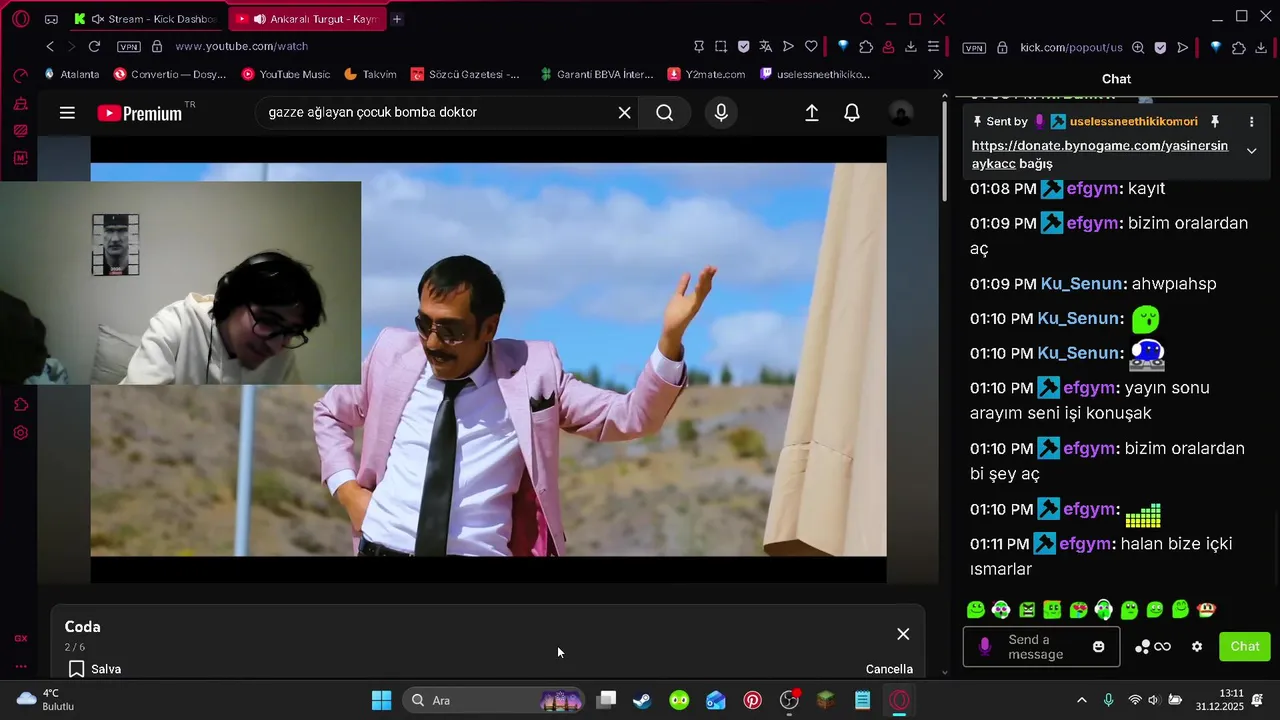Clear the queue with Cancella
Image resolution: width=1280 pixels, height=720 pixels.
(889, 669)
